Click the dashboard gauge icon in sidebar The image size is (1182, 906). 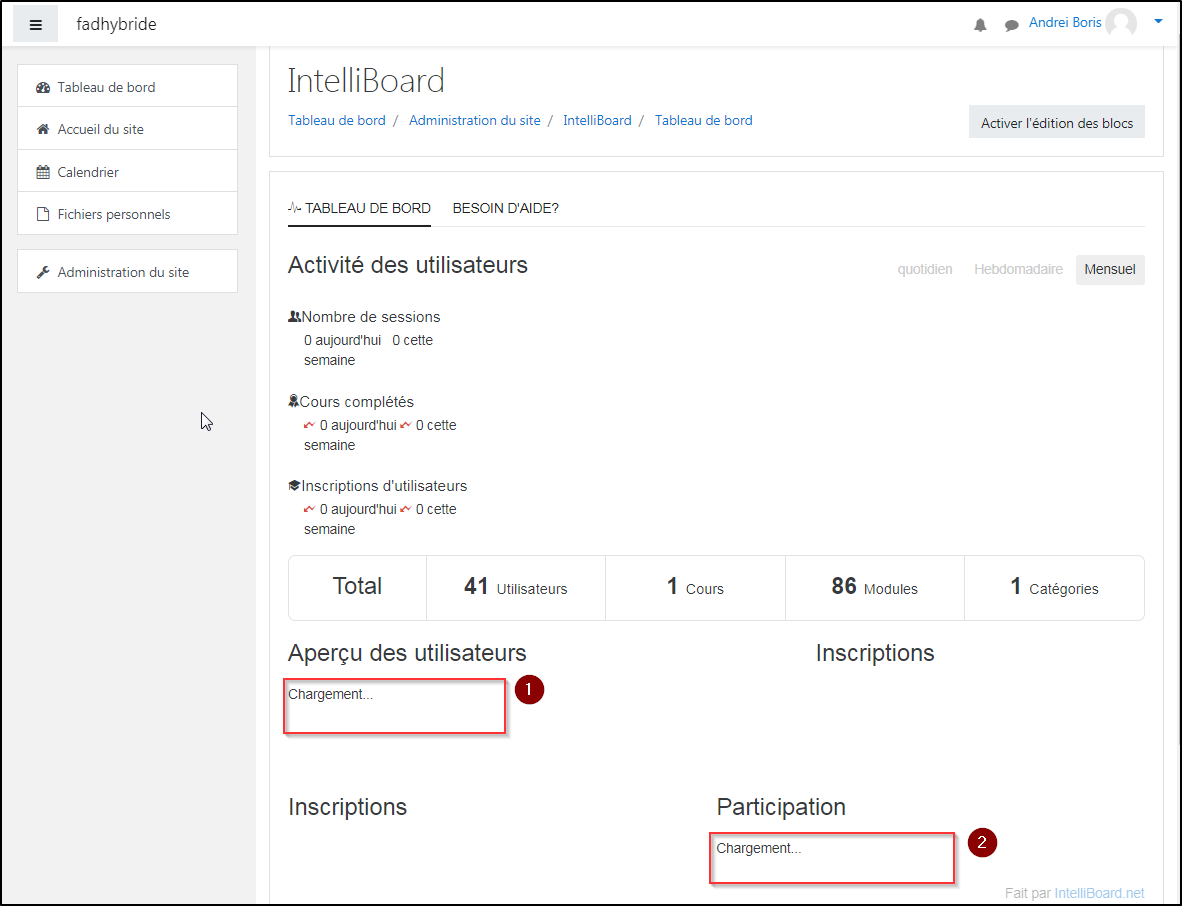(x=43, y=88)
